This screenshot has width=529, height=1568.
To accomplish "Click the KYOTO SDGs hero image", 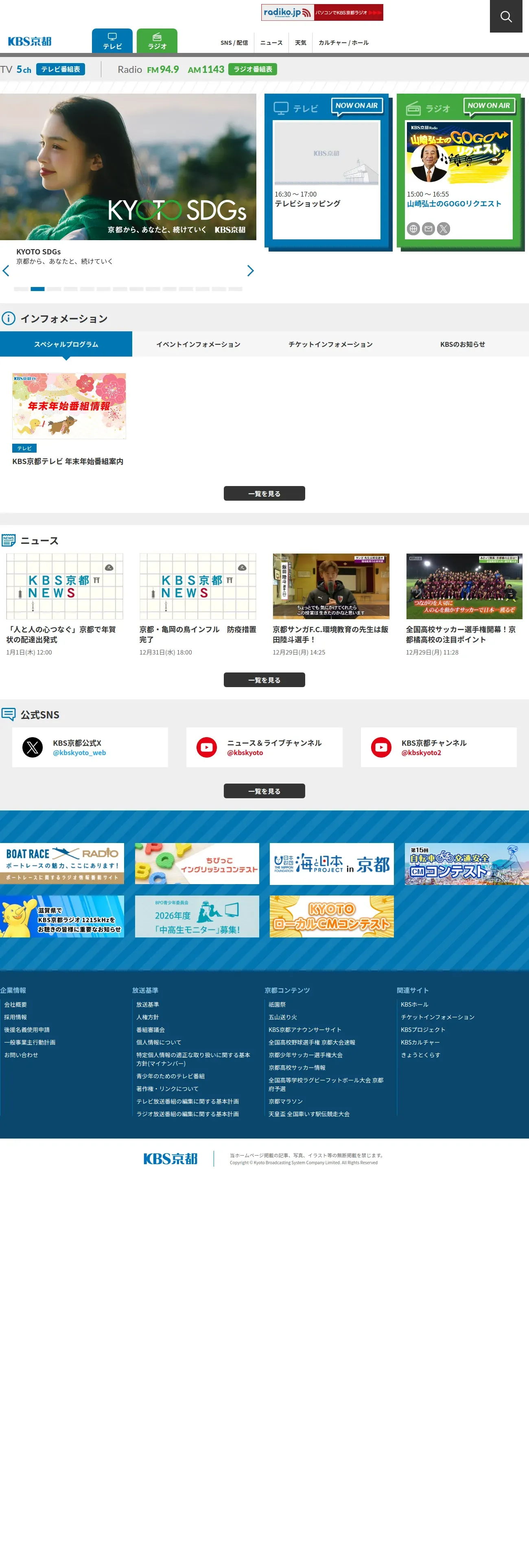I will click(128, 167).
